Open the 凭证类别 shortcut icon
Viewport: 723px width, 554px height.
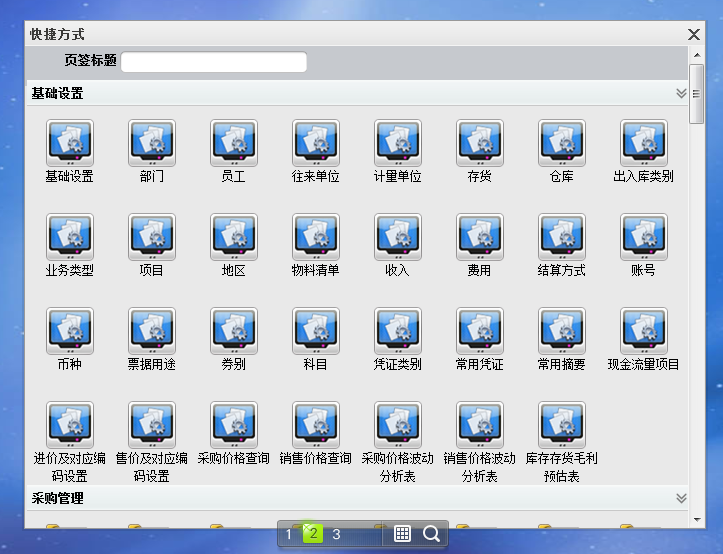click(398, 331)
